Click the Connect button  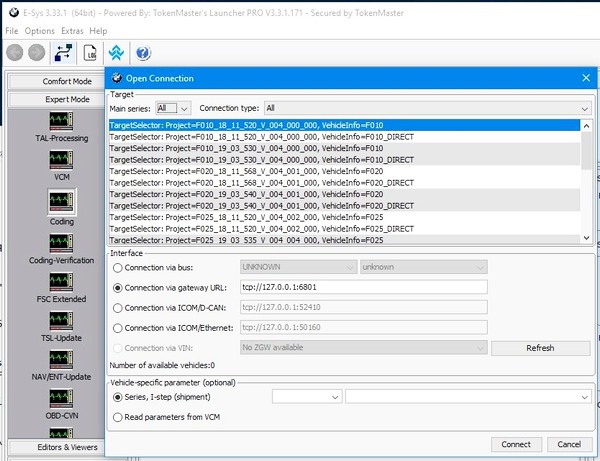[x=516, y=443]
